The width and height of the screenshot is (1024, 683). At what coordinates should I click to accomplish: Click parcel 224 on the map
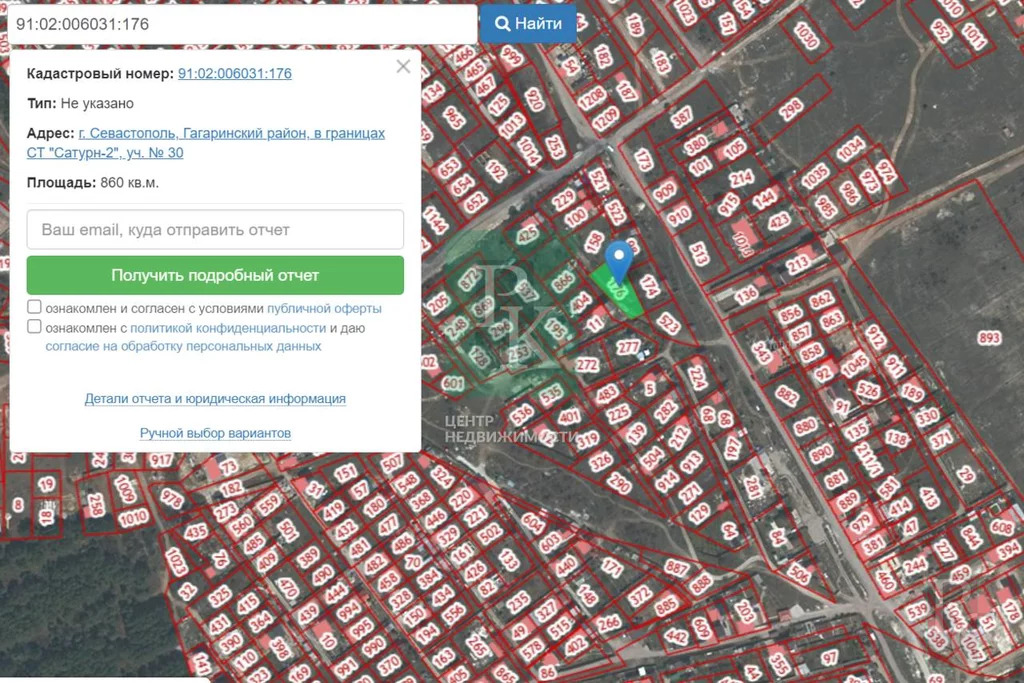tap(697, 377)
